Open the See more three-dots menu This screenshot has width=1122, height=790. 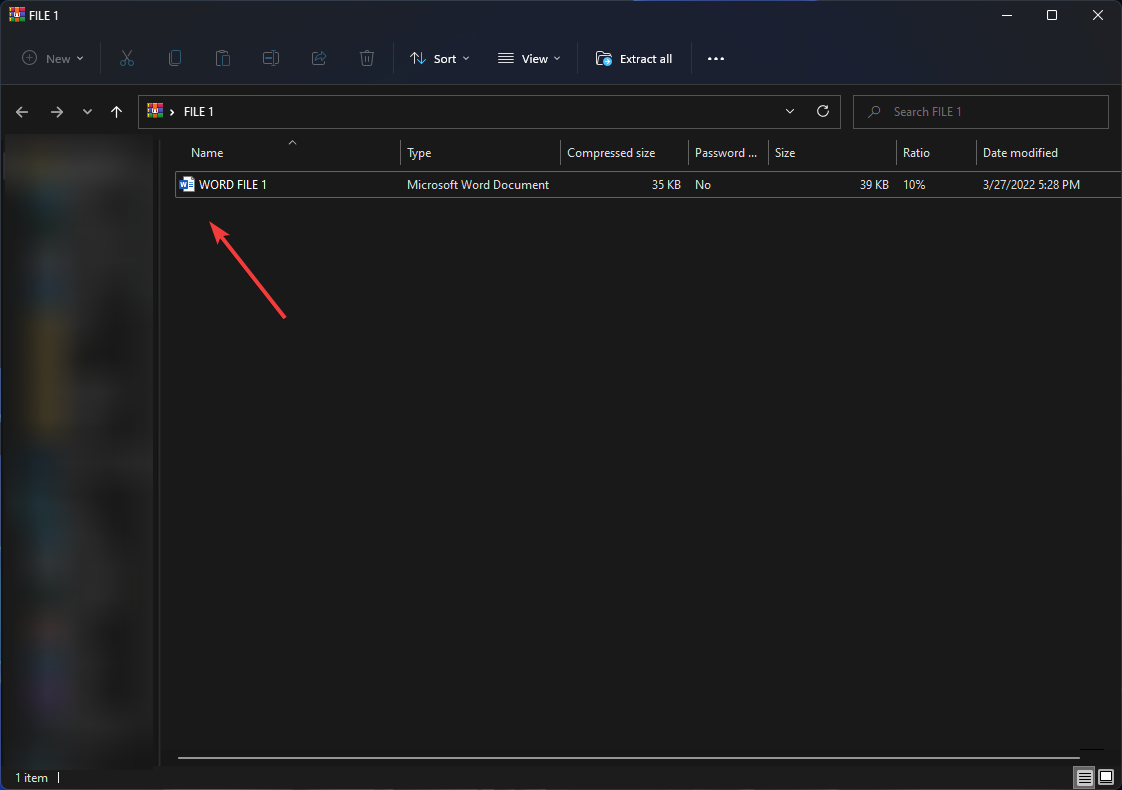716,59
